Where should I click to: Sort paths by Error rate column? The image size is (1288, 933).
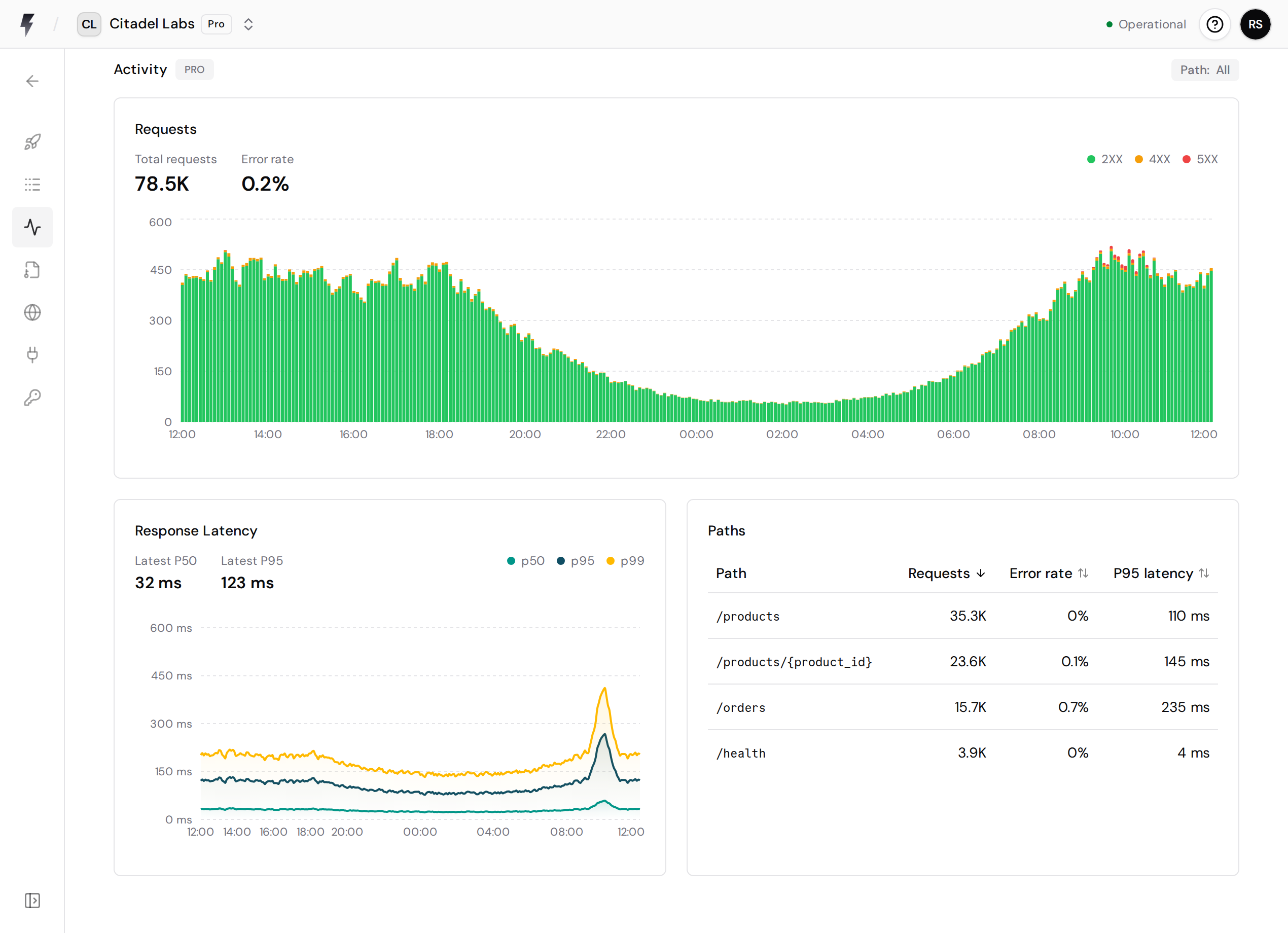(x=1048, y=573)
